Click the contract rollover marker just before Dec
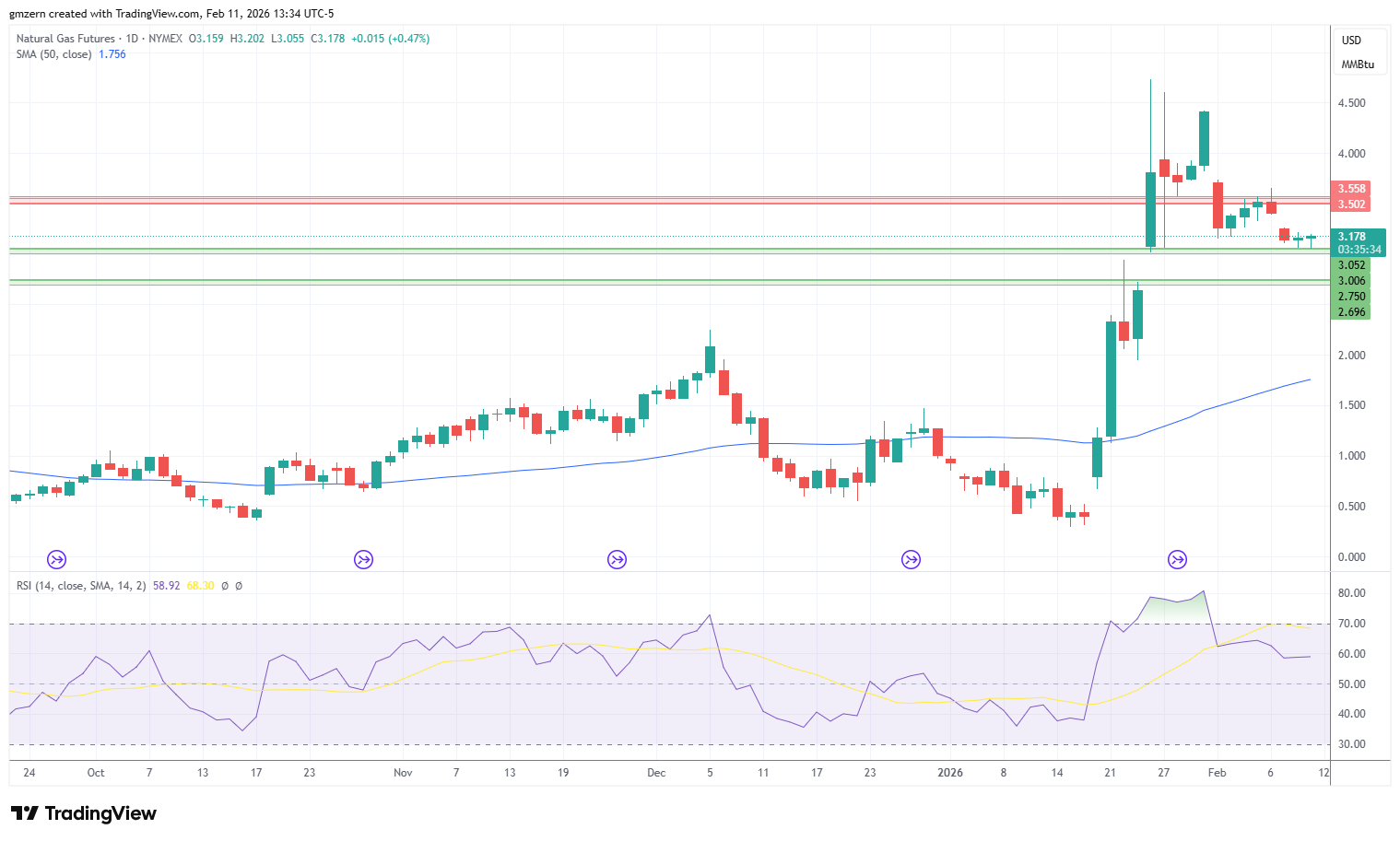Image resolution: width=1400 pixels, height=841 pixels. 617,559
